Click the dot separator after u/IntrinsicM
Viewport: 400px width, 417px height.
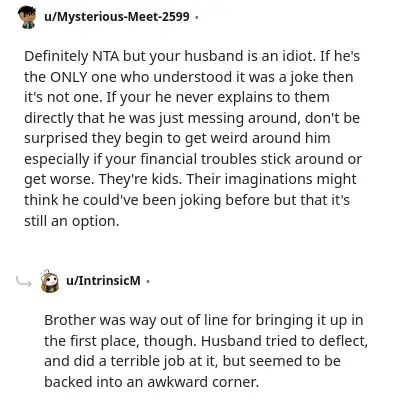click(148, 281)
